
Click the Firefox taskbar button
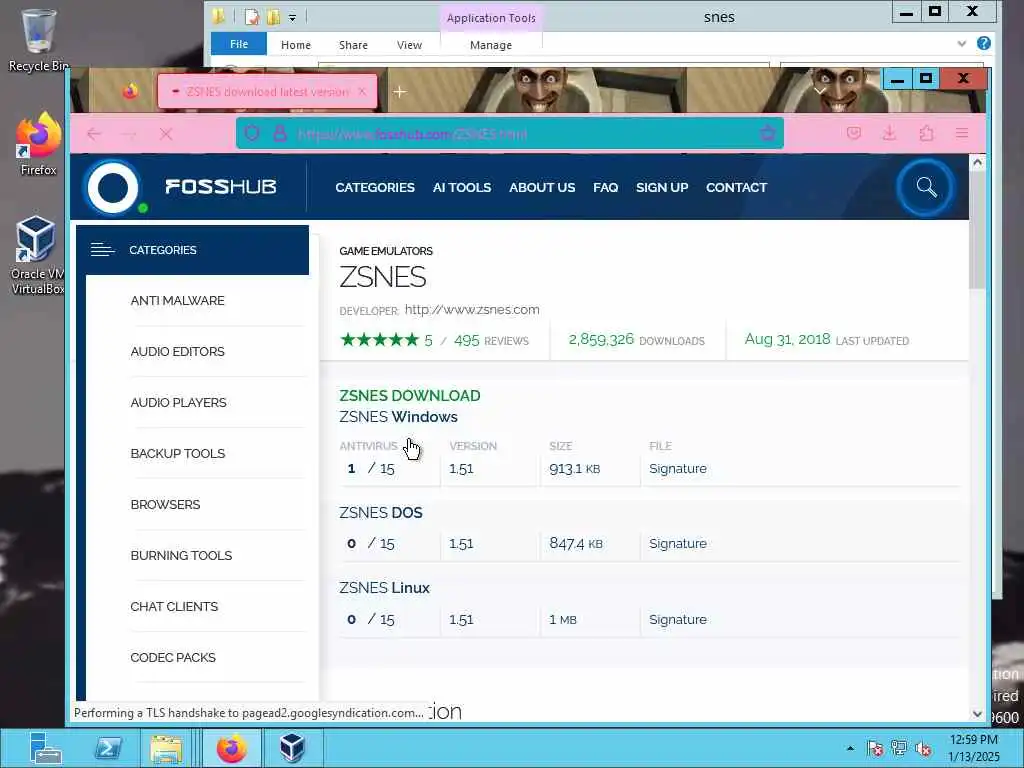pos(231,748)
